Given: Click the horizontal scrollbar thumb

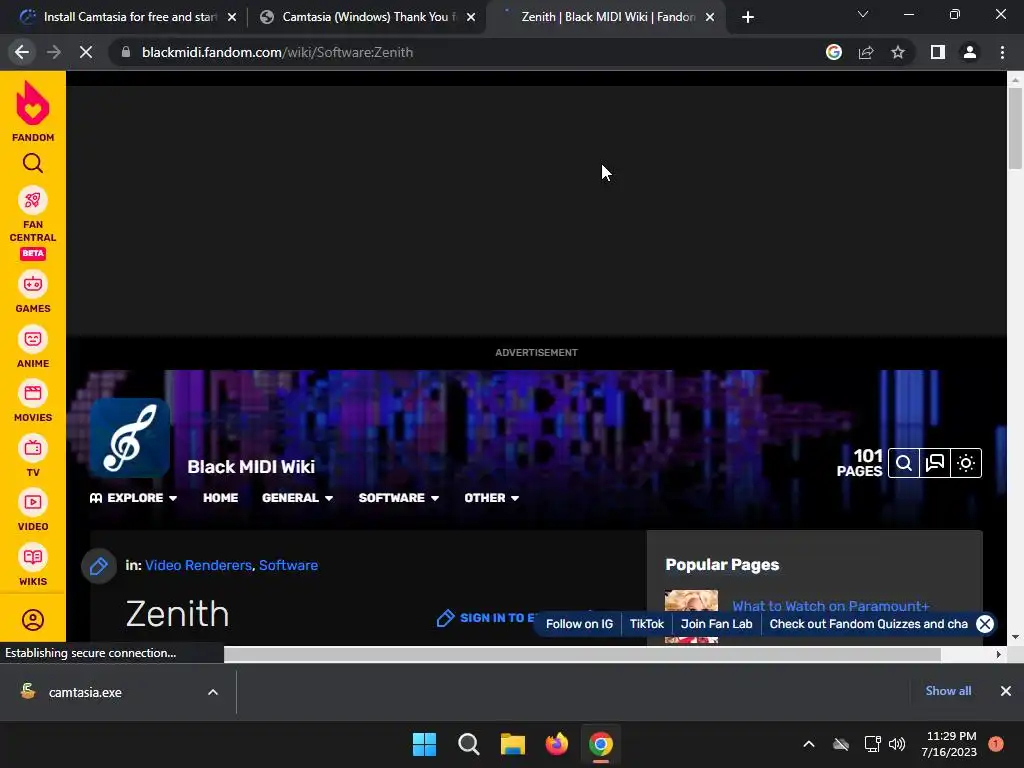Looking at the screenshot, I should [x=582, y=654].
